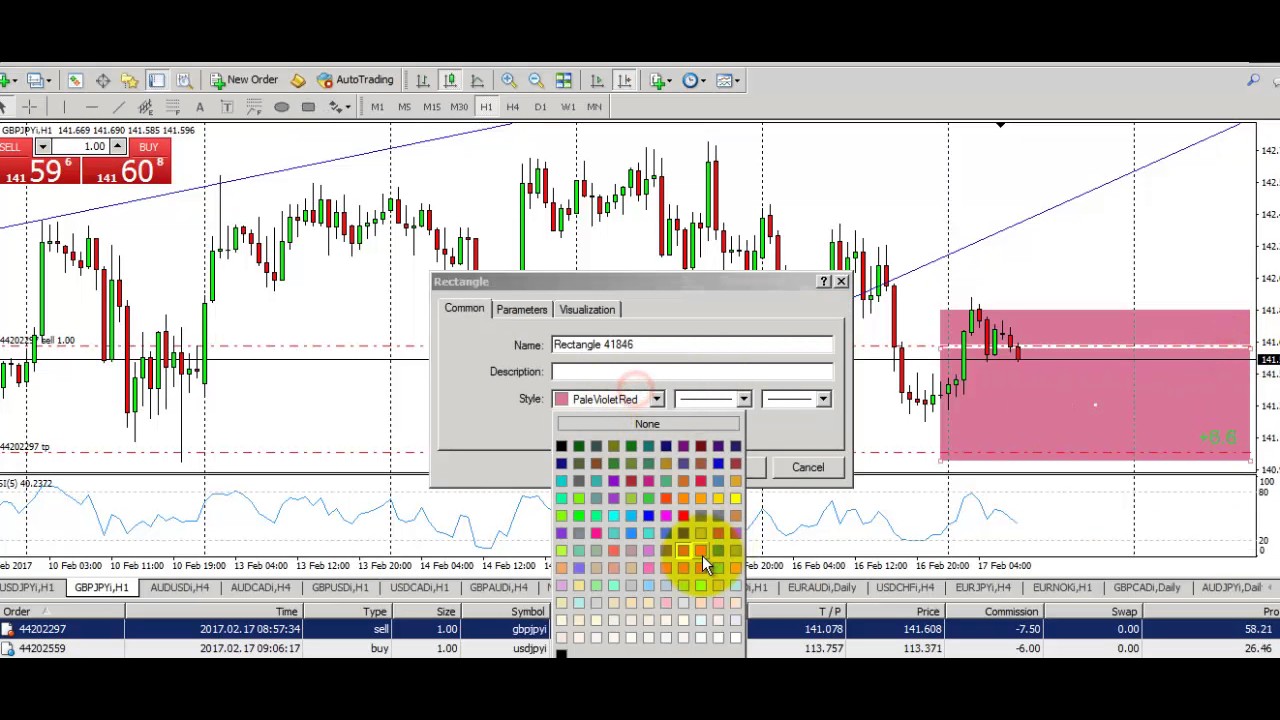
Task: Switch to the Visualization tab
Action: point(587,309)
